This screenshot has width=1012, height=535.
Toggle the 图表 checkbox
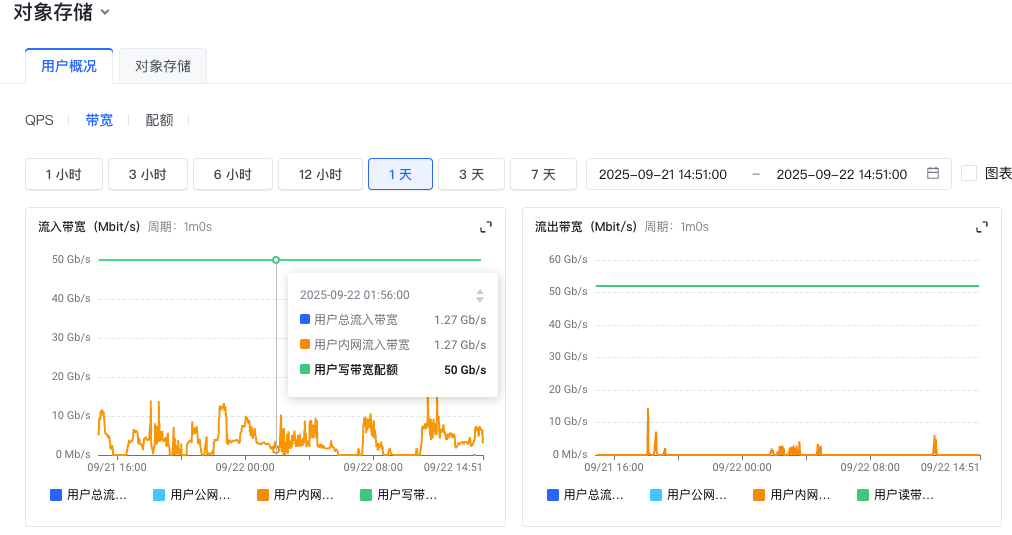click(969, 173)
